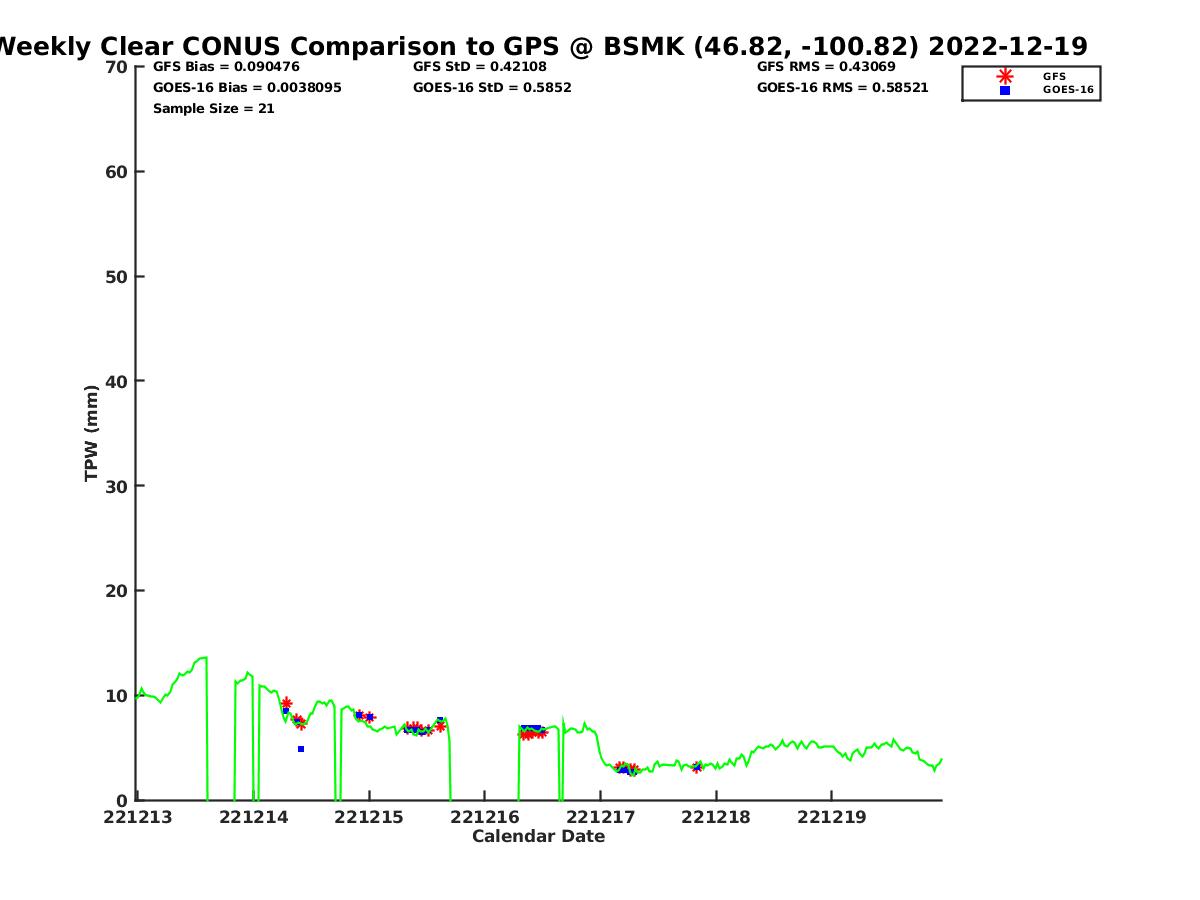Click the 221217 x-axis tick label
Viewport: 1200px width, 900px height.
click(600, 817)
